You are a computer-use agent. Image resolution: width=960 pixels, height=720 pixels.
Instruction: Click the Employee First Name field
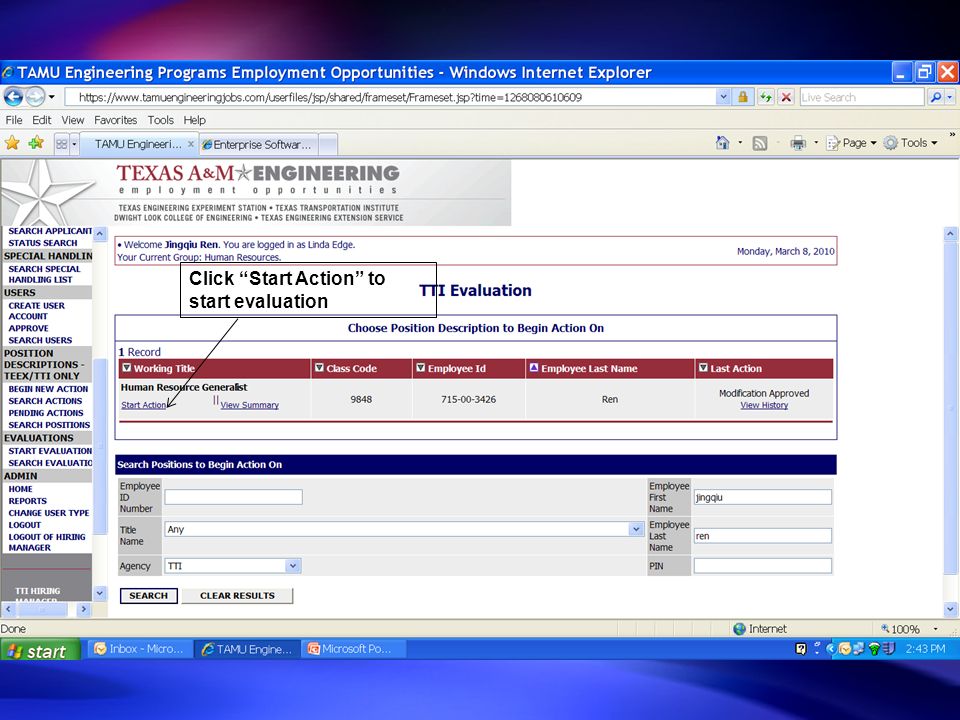pyautogui.click(x=763, y=497)
